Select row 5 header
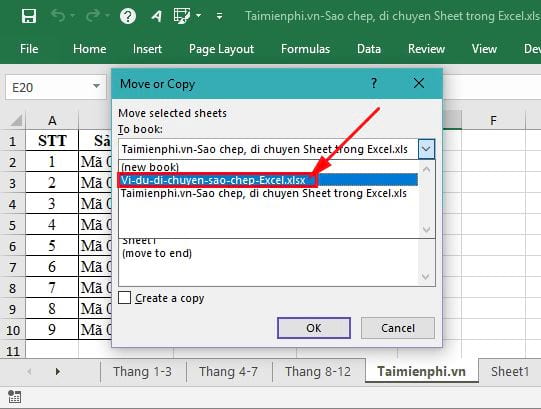 coord(12,225)
